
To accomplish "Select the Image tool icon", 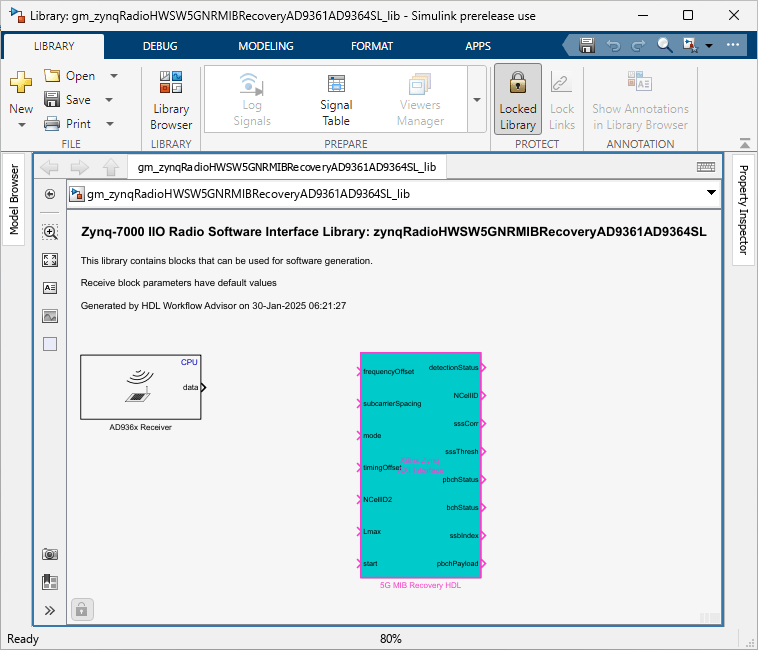I will point(50,316).
